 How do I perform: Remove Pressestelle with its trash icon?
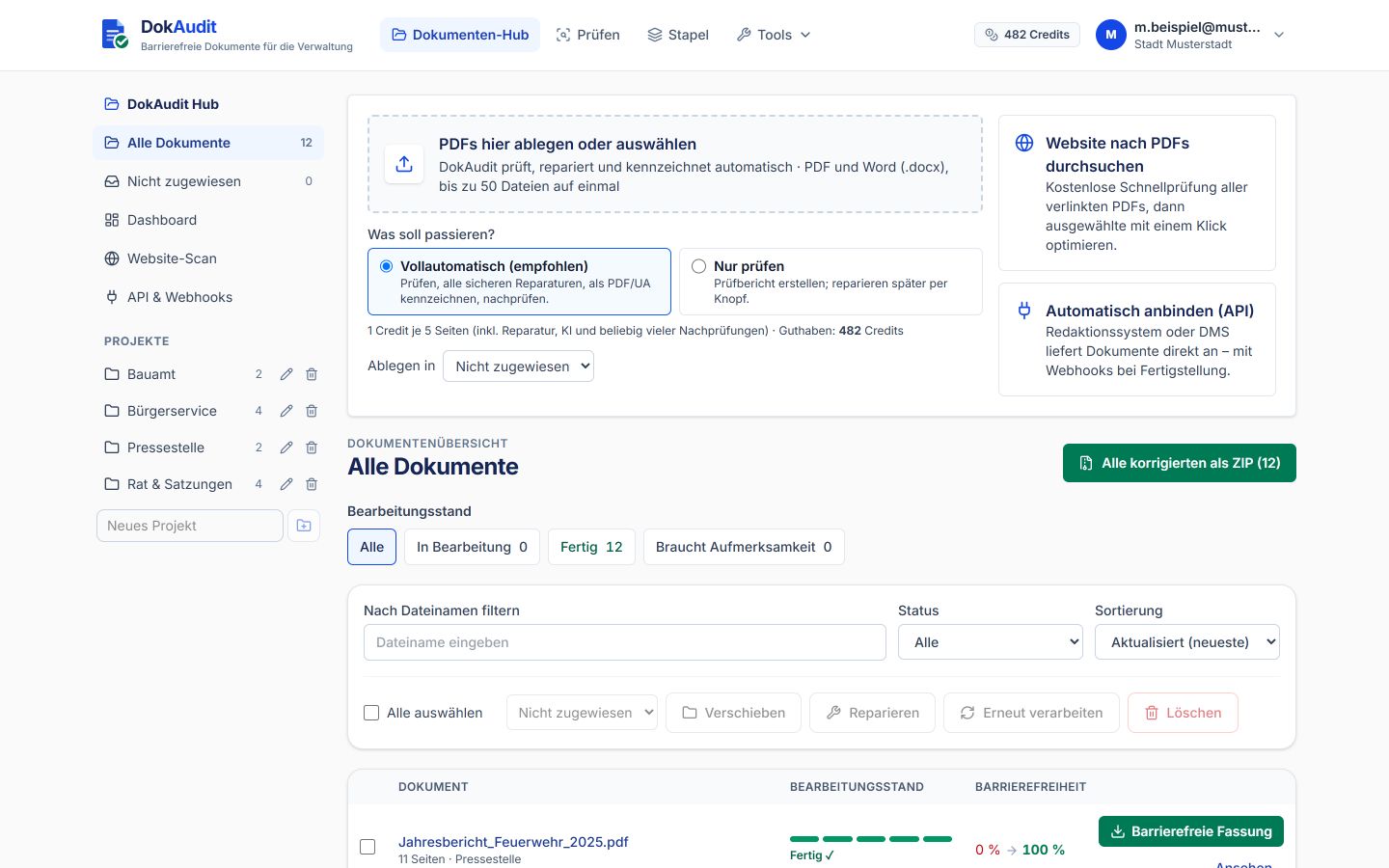pyautogui.click(x=312, y=448)
